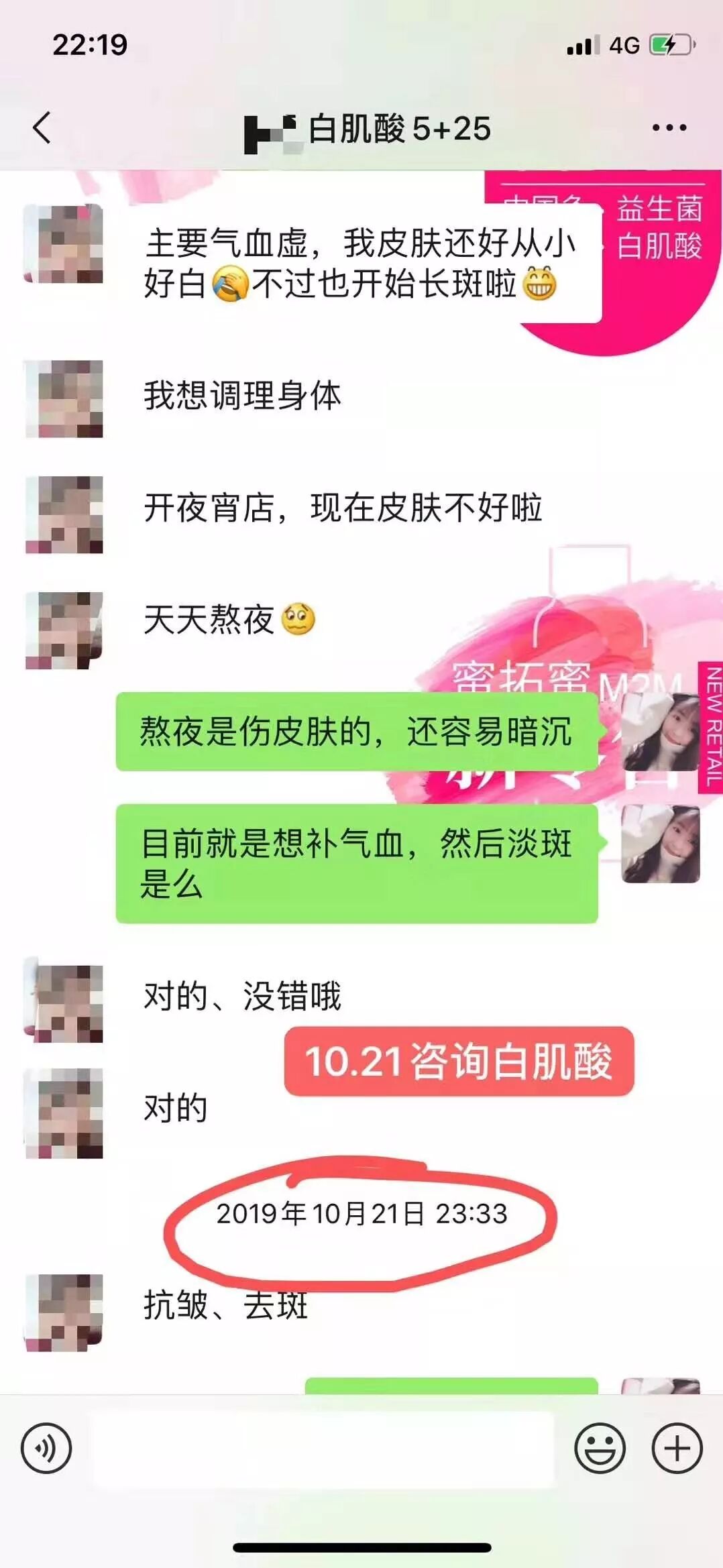Tap the back arrow in chat header
The image size is (723, 1568).
point(42,127)
